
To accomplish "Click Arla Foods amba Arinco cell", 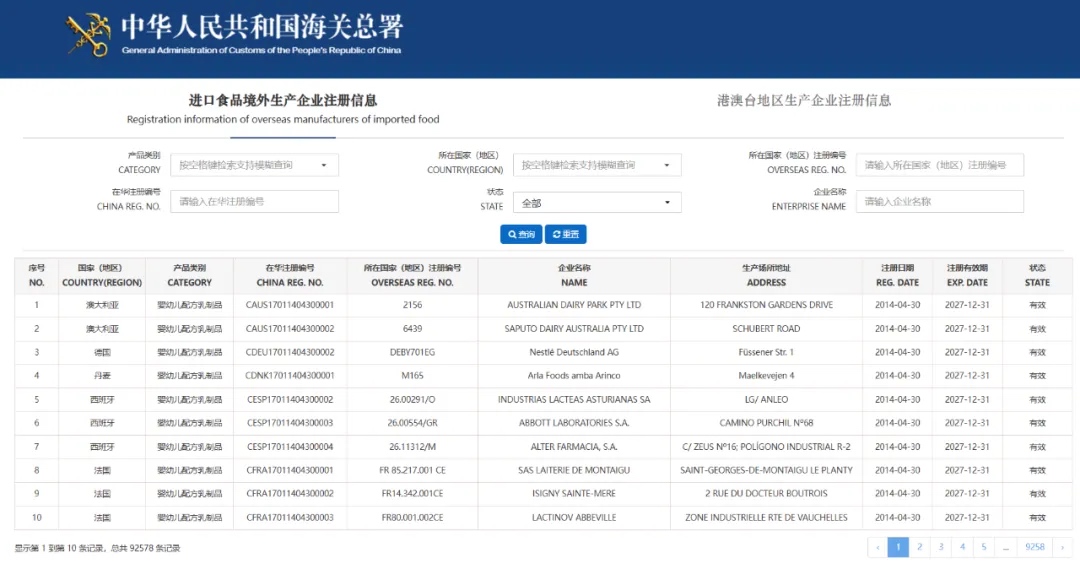I will click(x=574, y=375).
